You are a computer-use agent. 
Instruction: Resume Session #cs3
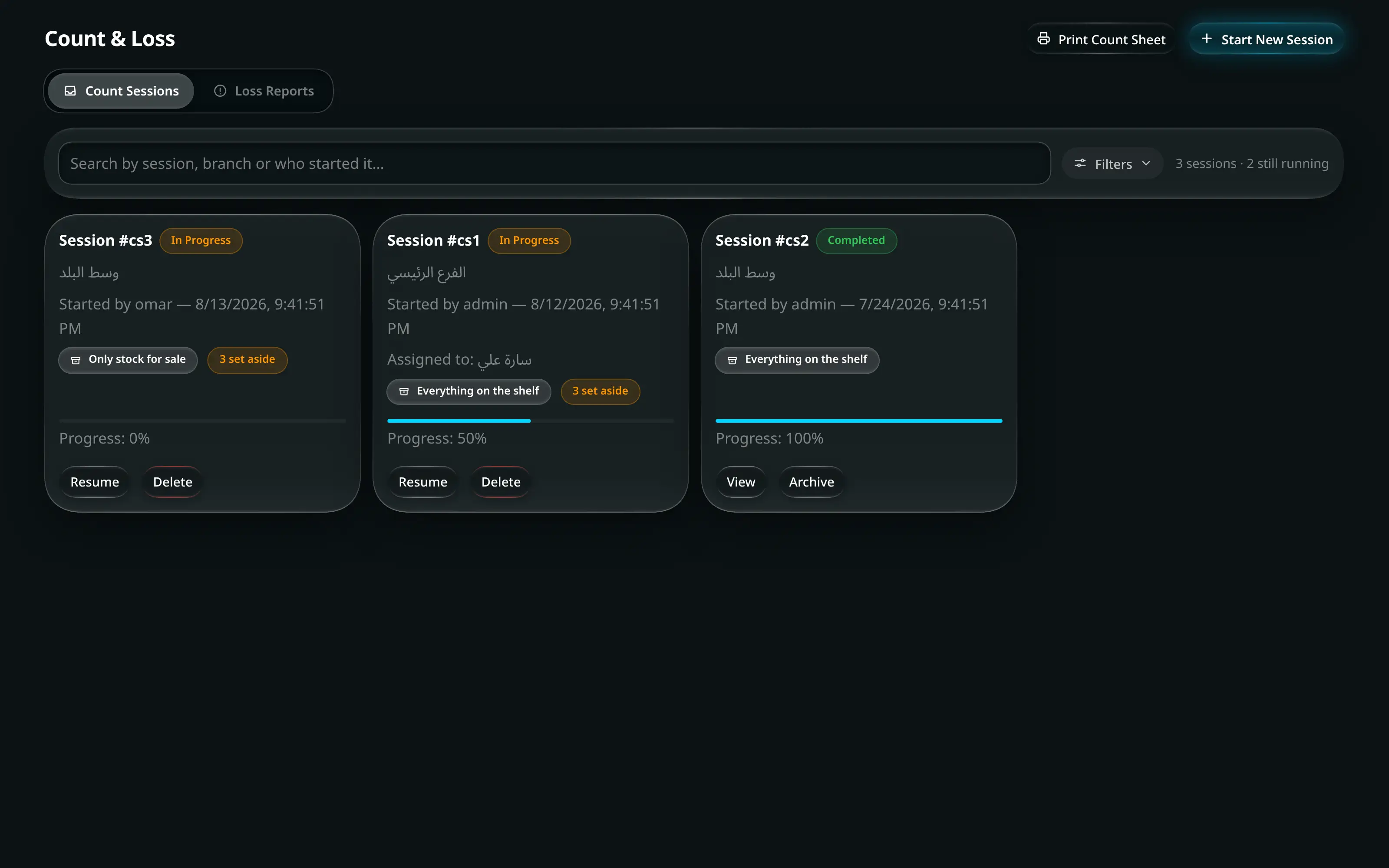[95, 482]
